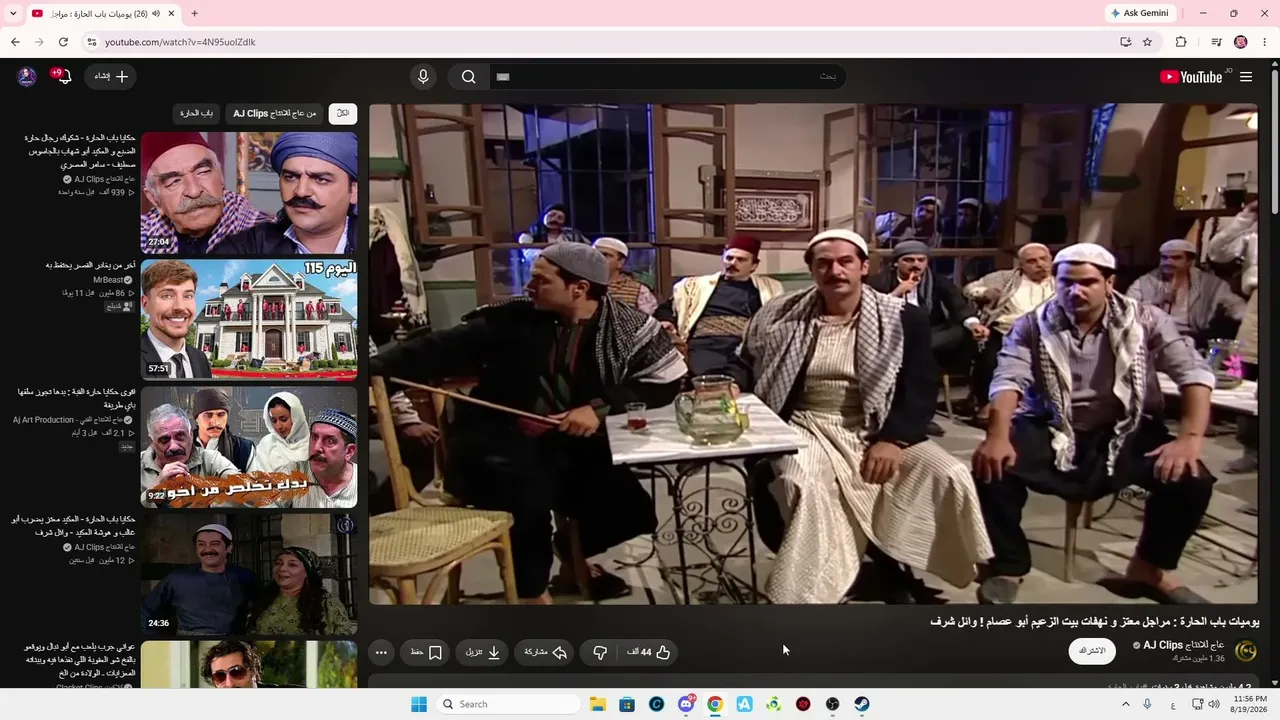Focus the YouTube search field

(667, 77)
